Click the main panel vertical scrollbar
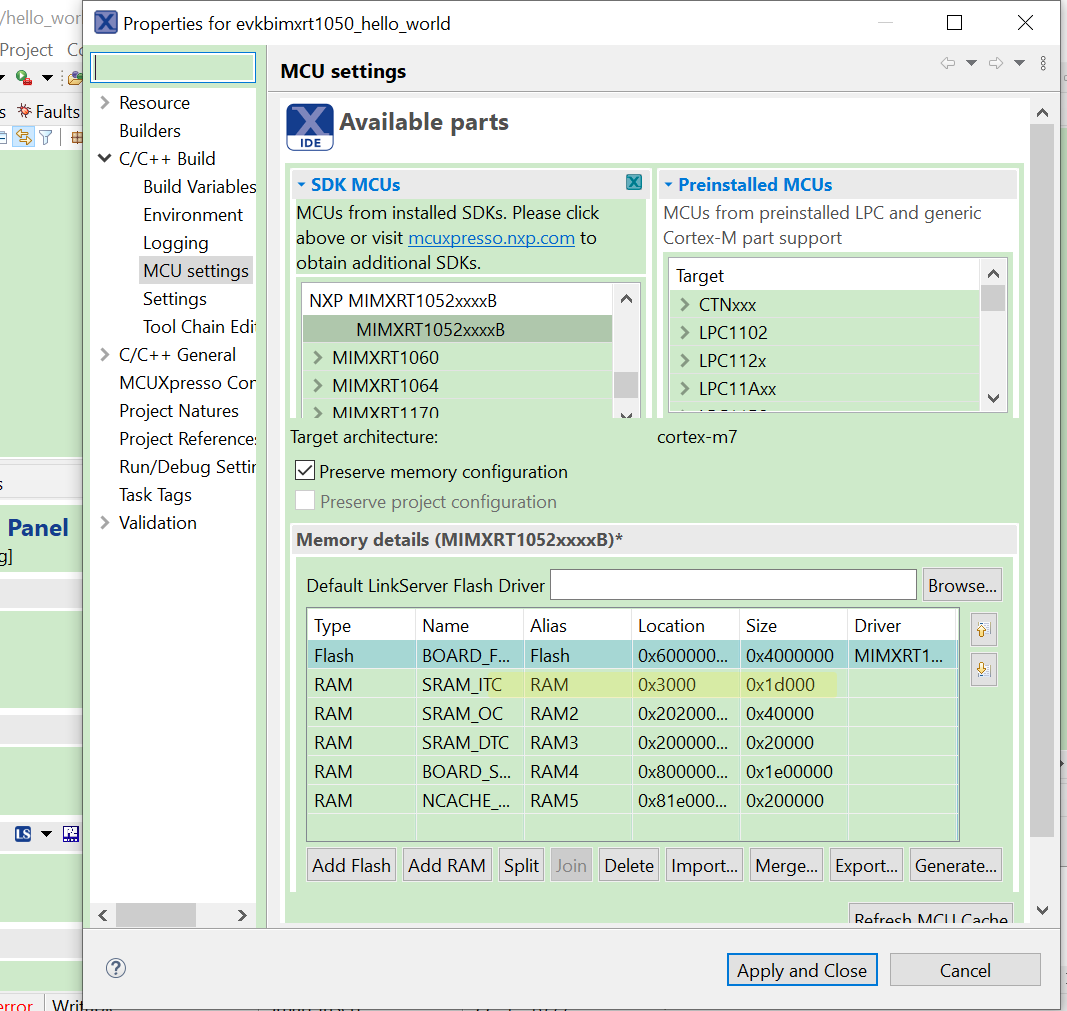Image resolution: width=1067 pixels, height=1011 pixels. tap(1041, 481)
